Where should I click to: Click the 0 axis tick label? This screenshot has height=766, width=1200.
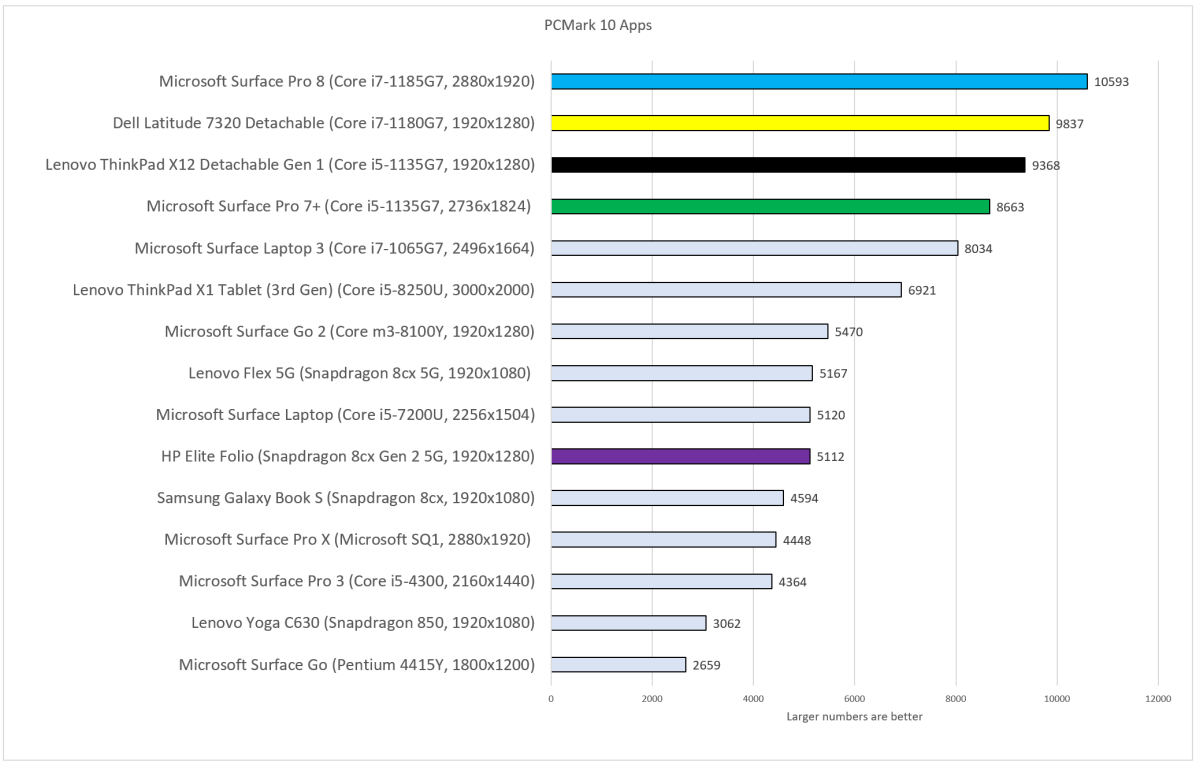pos(551,699)
